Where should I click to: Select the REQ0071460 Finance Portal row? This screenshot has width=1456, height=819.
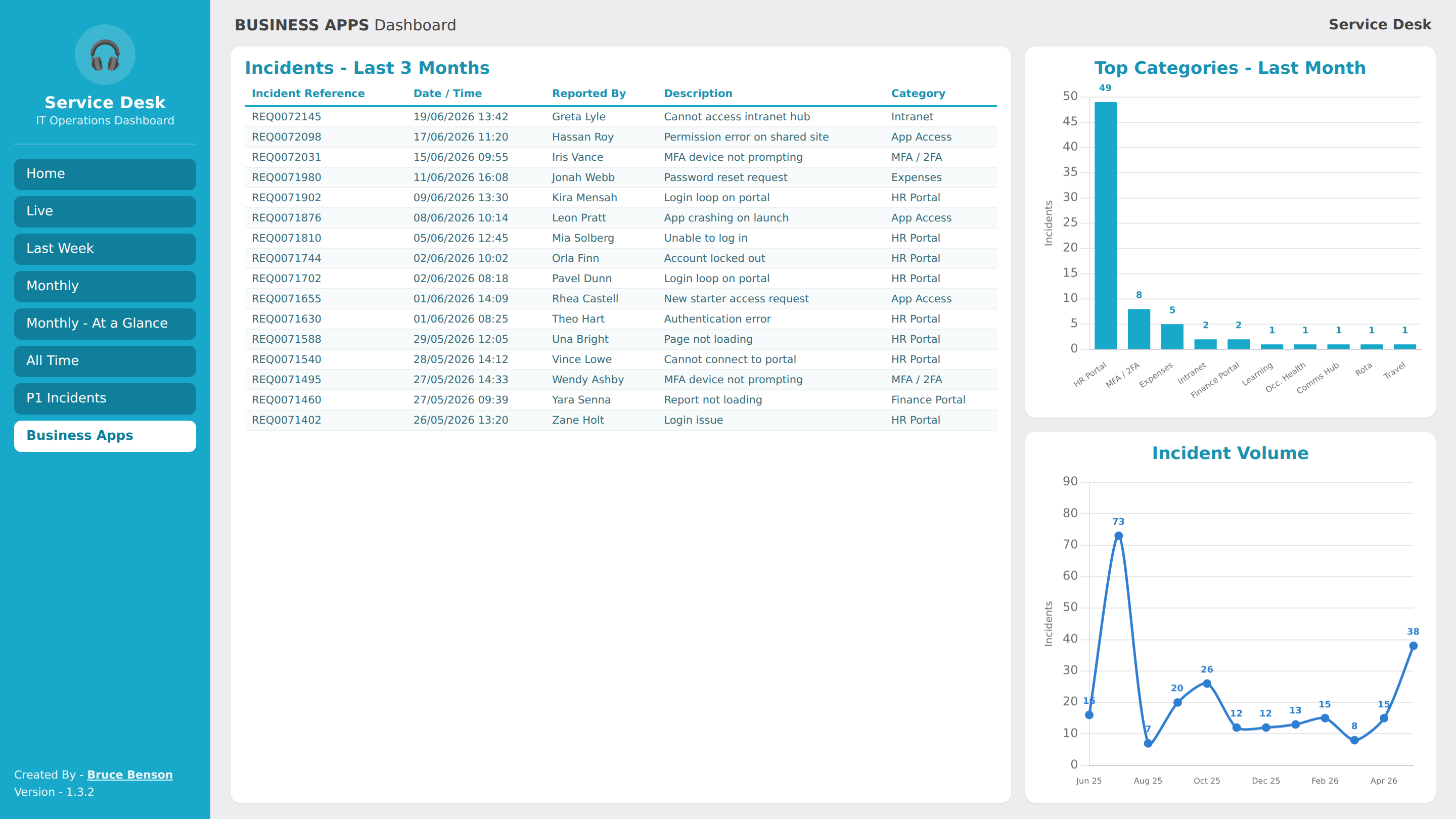(x=621, y=400)
